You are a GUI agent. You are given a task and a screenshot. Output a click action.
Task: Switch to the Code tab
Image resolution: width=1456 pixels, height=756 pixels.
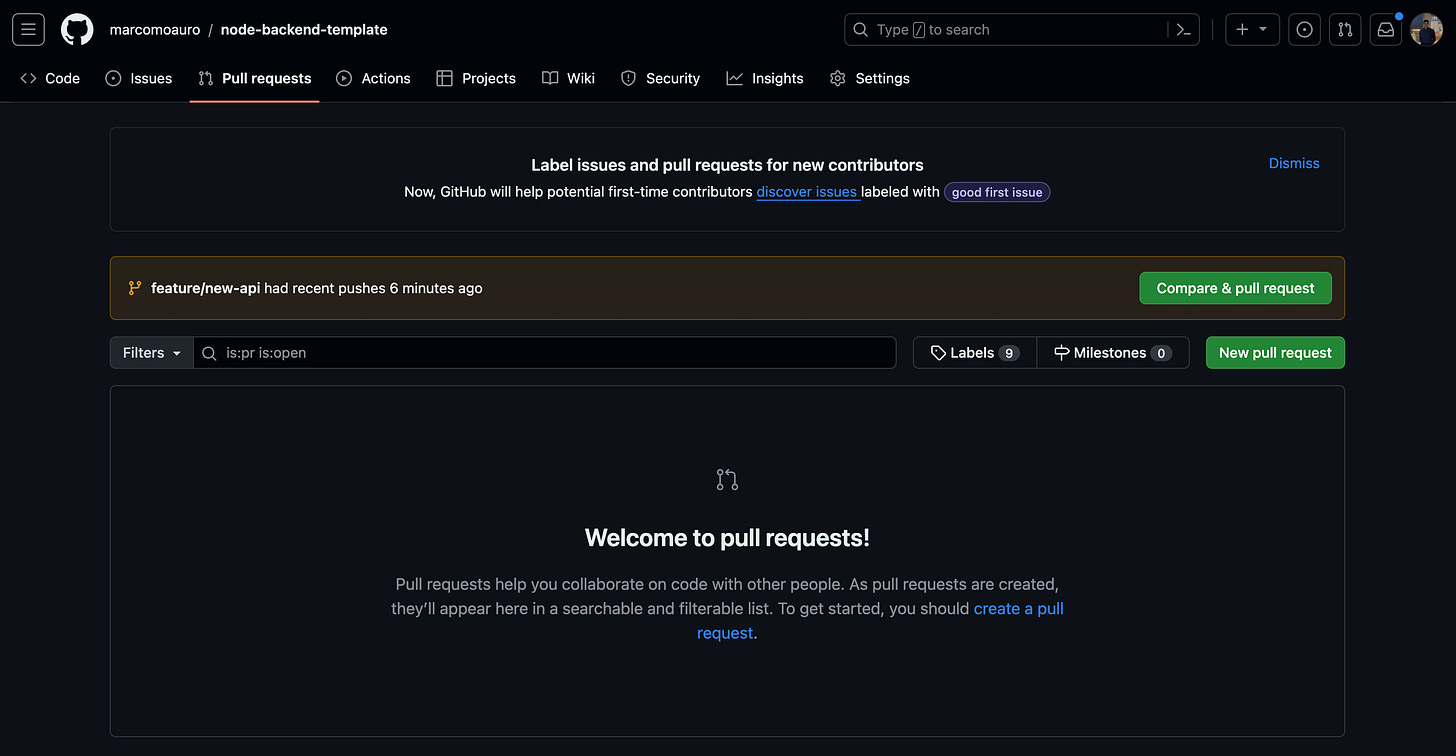point(50,78)
